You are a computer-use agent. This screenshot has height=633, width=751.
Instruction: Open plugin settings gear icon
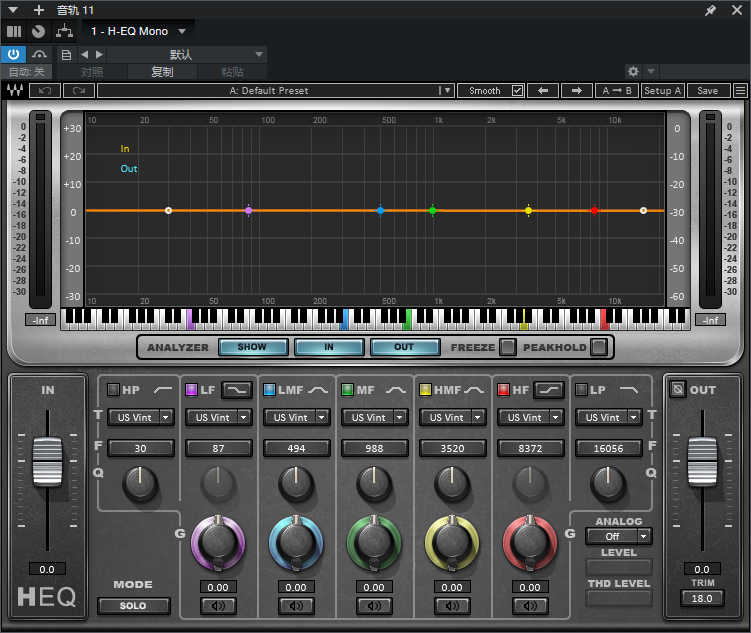coord(633,72)
